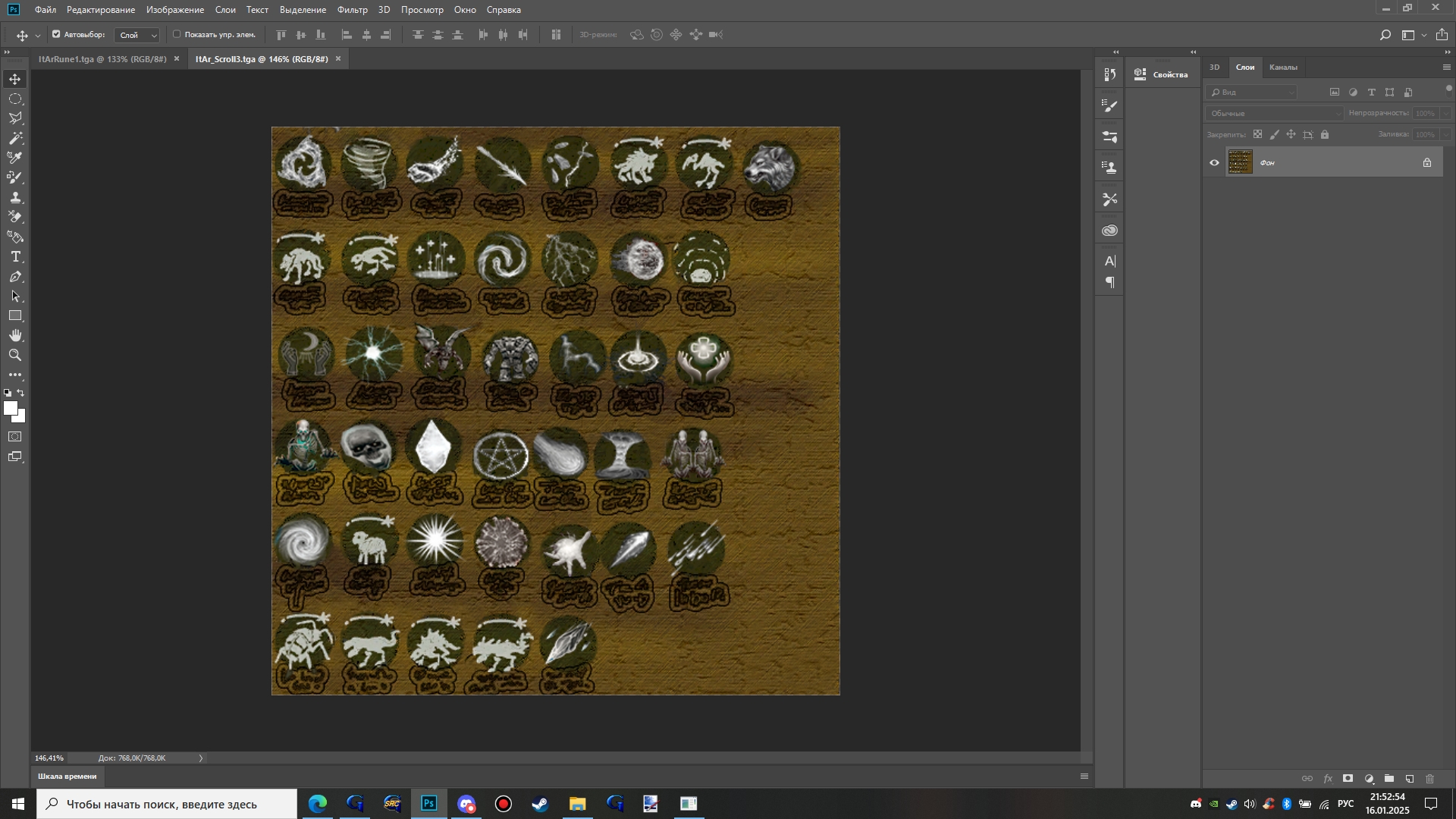The height and width of the screenshot is (819, 1456).
Task: Click the search magnifier icon
Action: point(1385,35)
